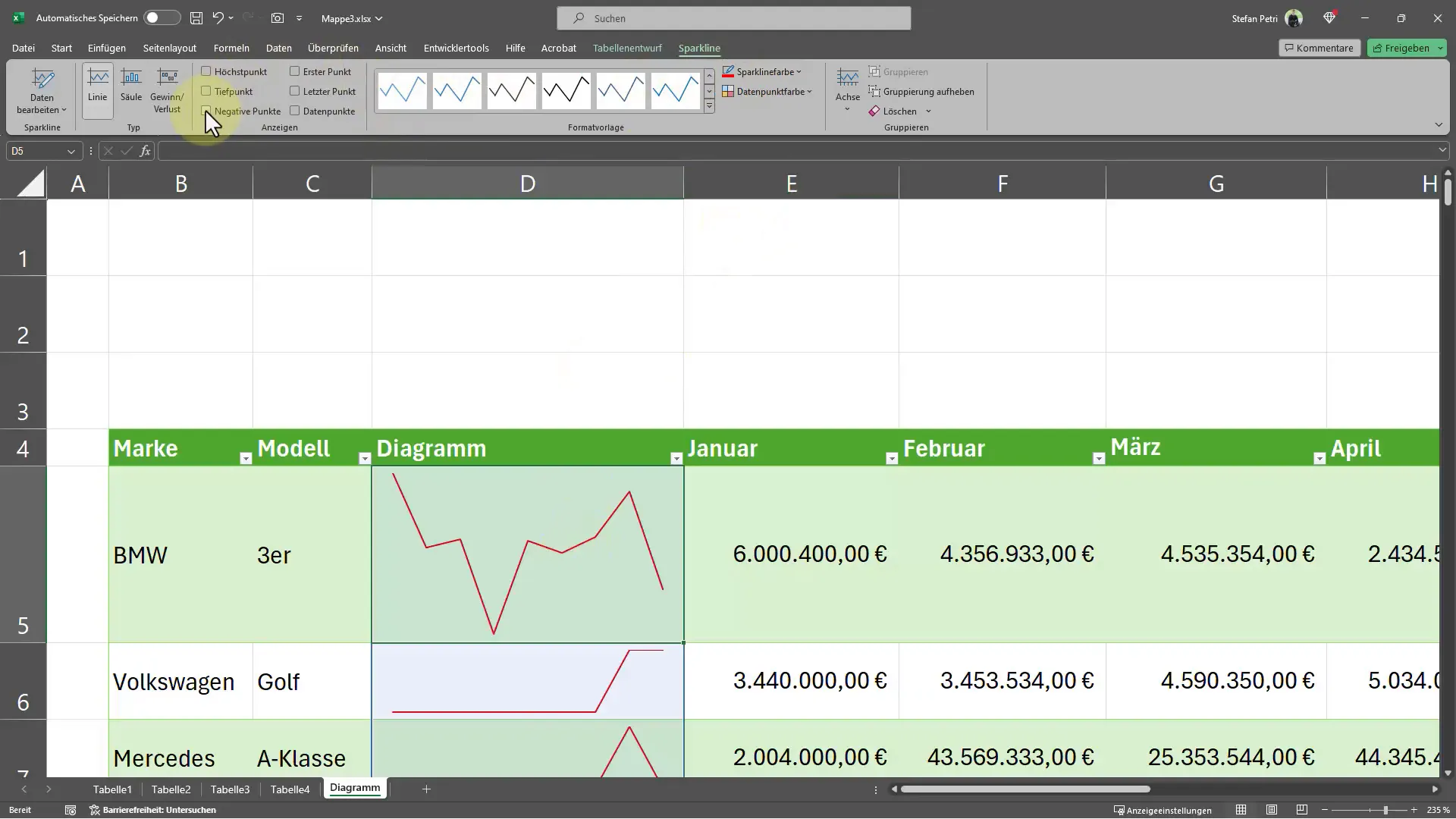Select the Säule sparkline type
The height and width of the screenshot is (819, 1456).
click(131, 85)
